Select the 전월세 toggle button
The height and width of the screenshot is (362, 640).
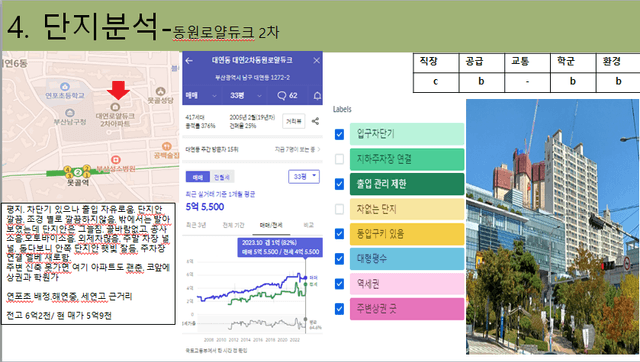tap(222, 177)
